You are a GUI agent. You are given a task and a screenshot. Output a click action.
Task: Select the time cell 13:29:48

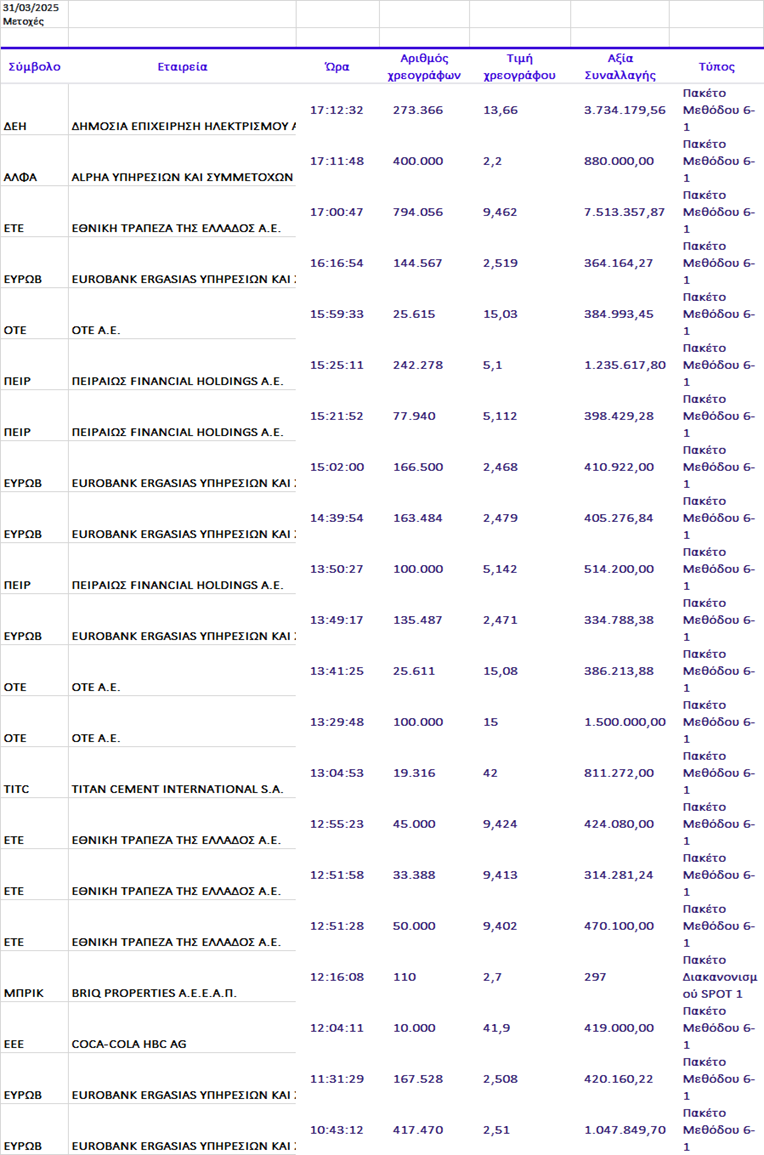click(337, 722)
